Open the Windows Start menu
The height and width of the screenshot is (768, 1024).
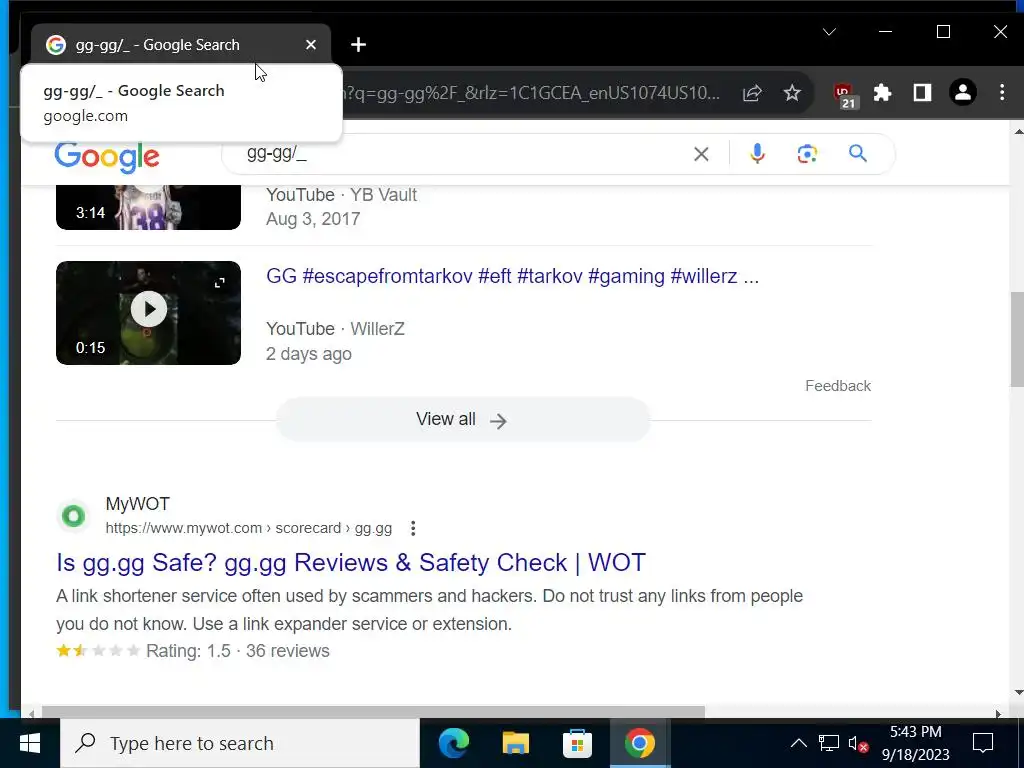(x=29, y=743)
